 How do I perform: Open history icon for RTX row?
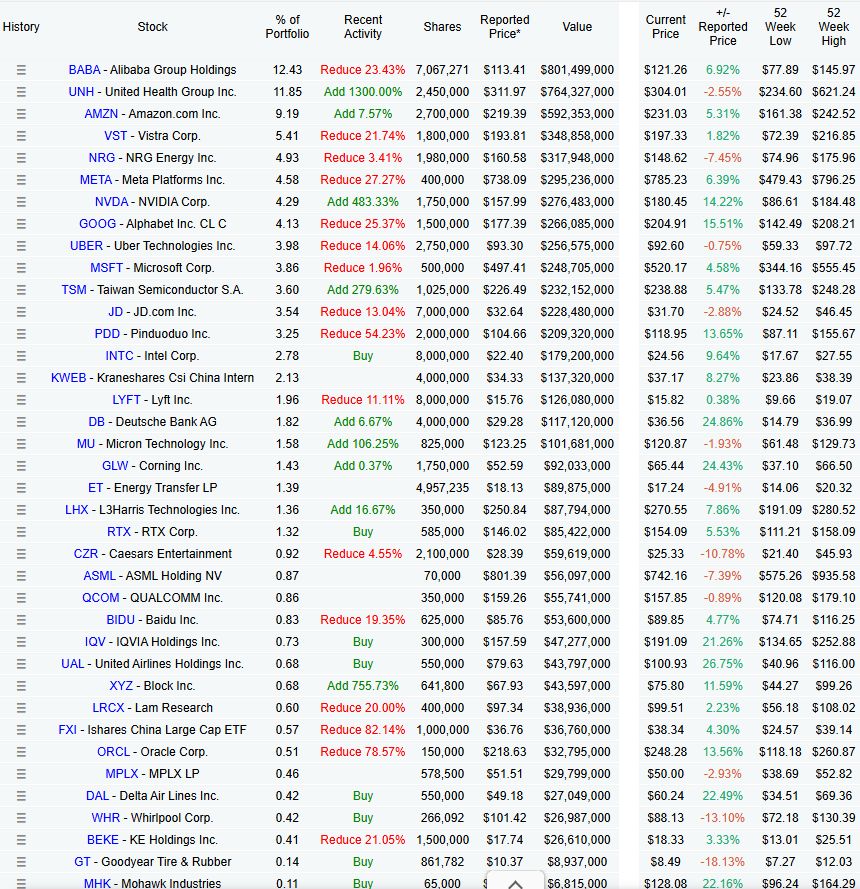[x=22, y=532]
